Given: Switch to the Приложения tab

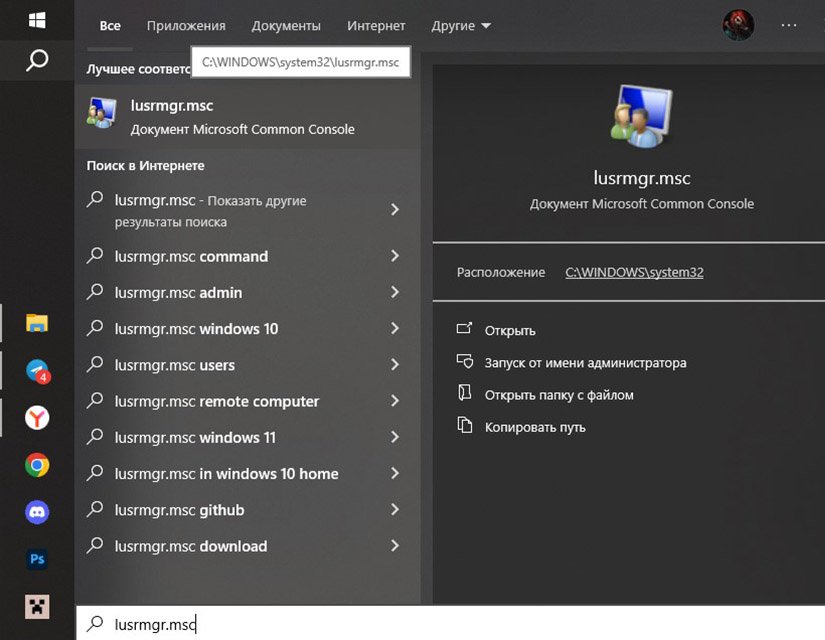Looking at the screenshot, I should point(186,25).
